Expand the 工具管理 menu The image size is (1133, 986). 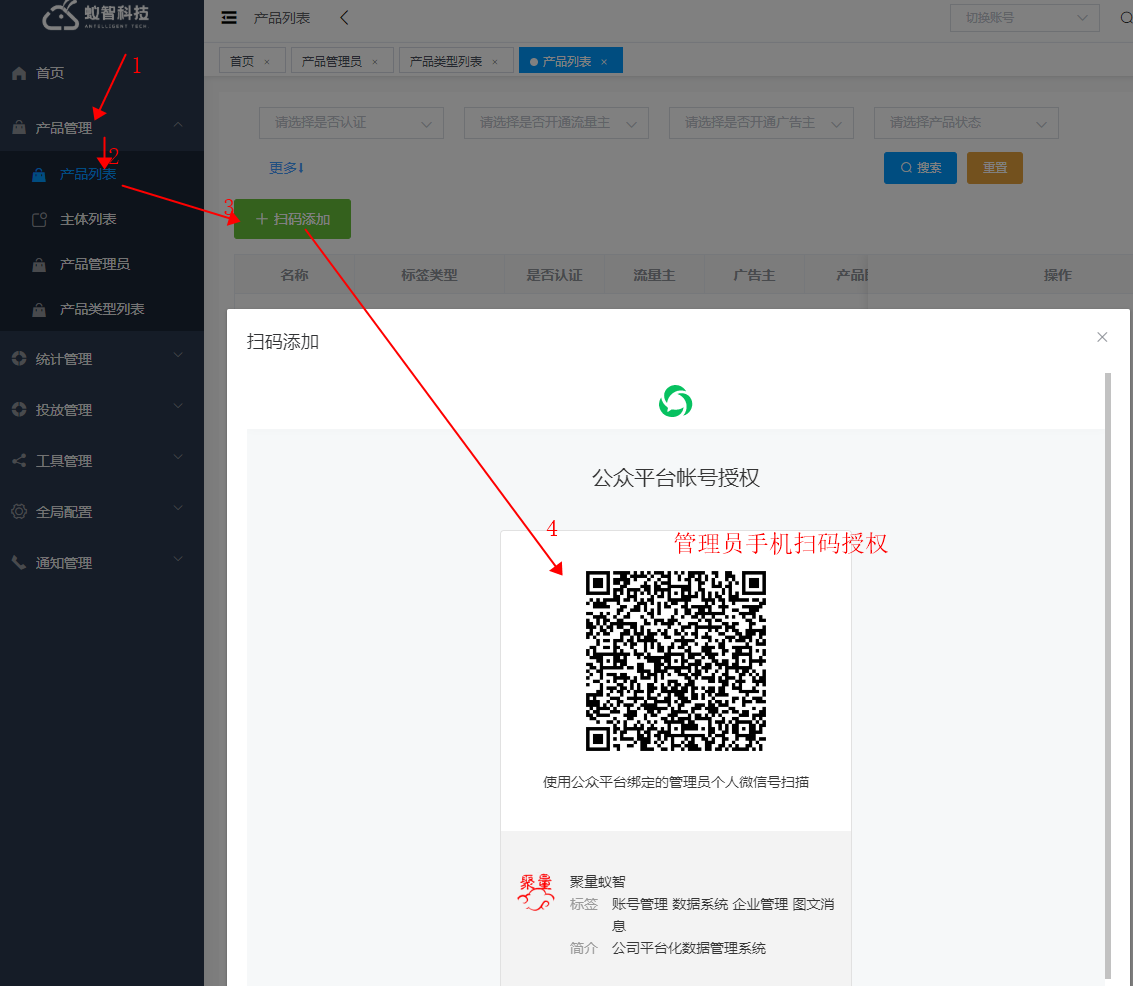point(178,457)
